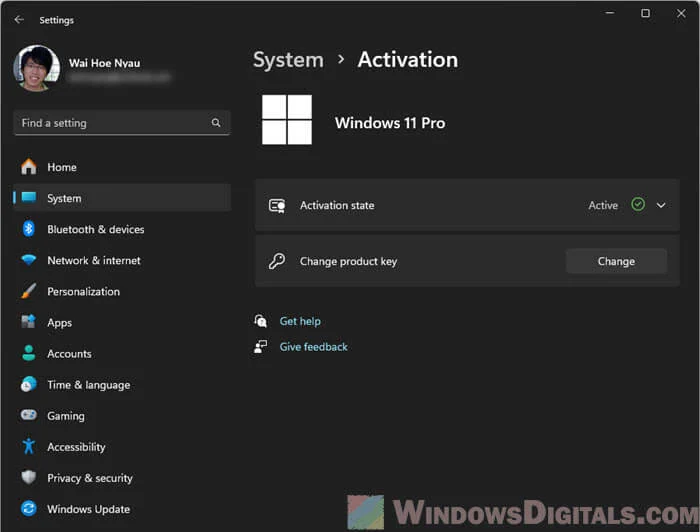Open the Apps icon in sidebar
The image size is (700, 532).
click(29, 322)
